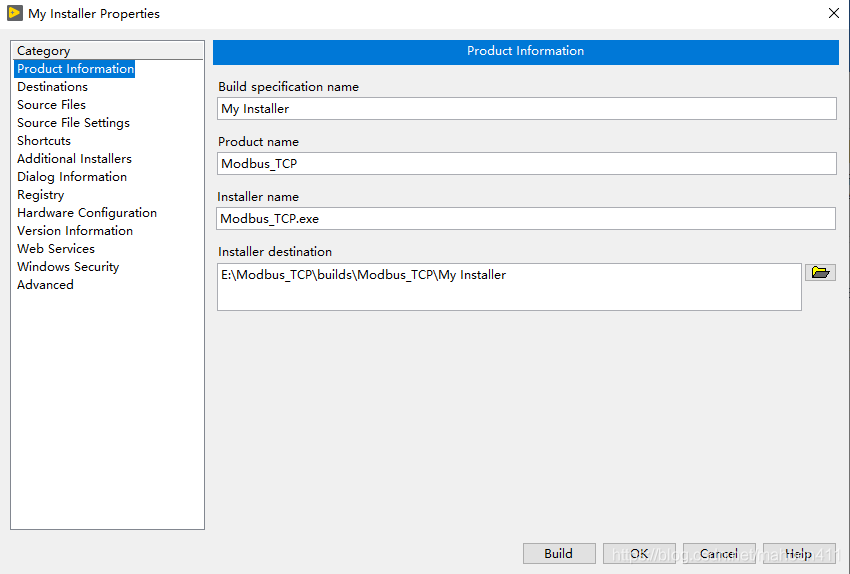The width and height of the screenshot is (850, 574).
Task: Select Product Information category
Action: pyautogui.click(x=75, y=69)
